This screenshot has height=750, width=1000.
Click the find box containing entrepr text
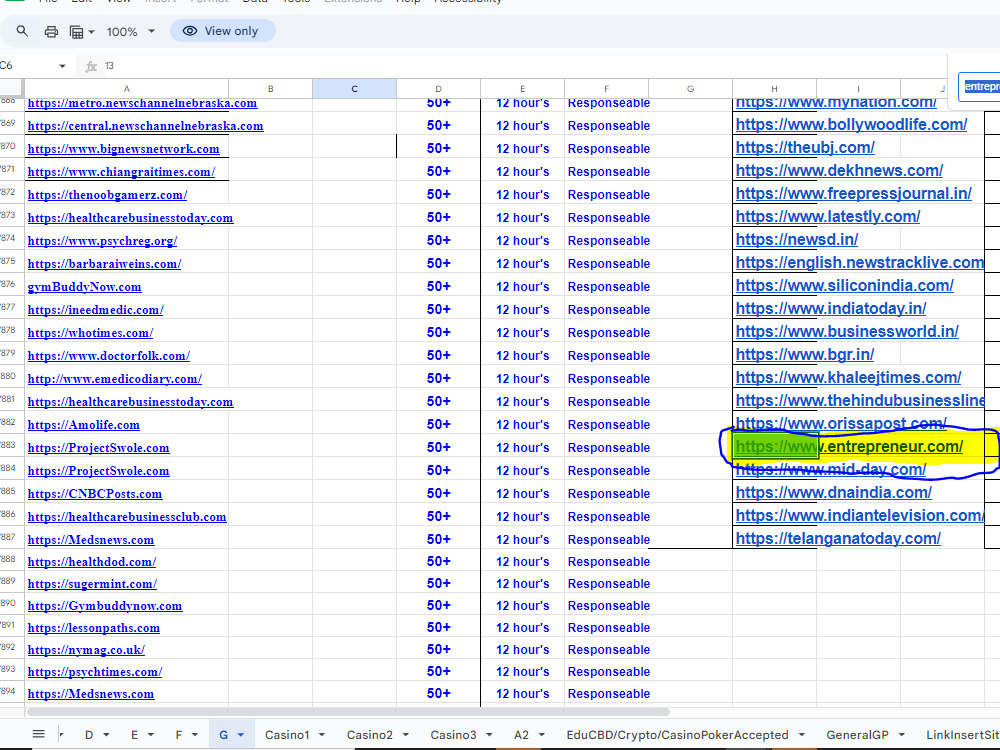coord(980,87)
